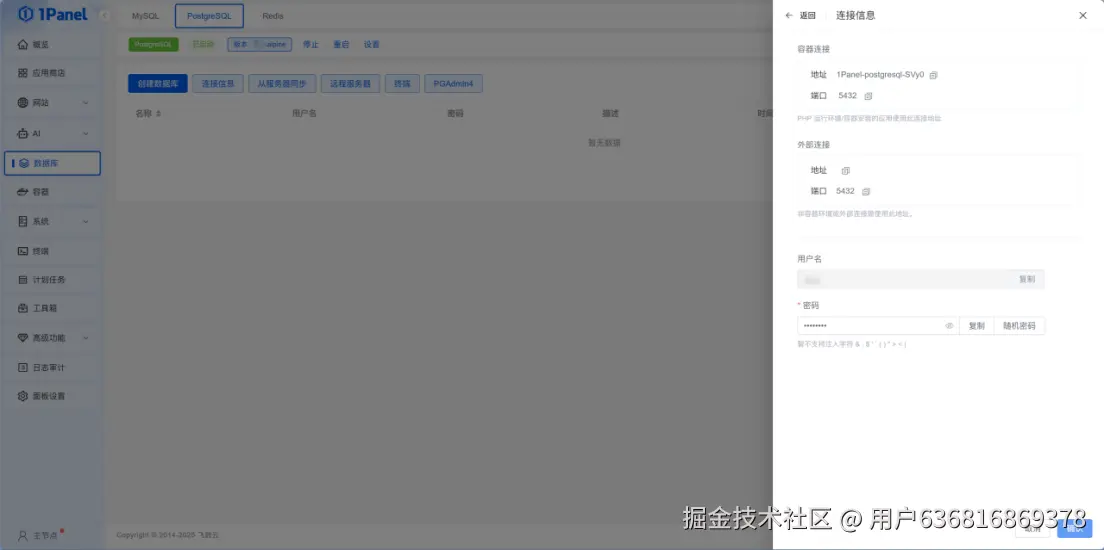1104x550 pixels.
Task: Expand the 系统 submenu chevron
Action: coord(85,221)
